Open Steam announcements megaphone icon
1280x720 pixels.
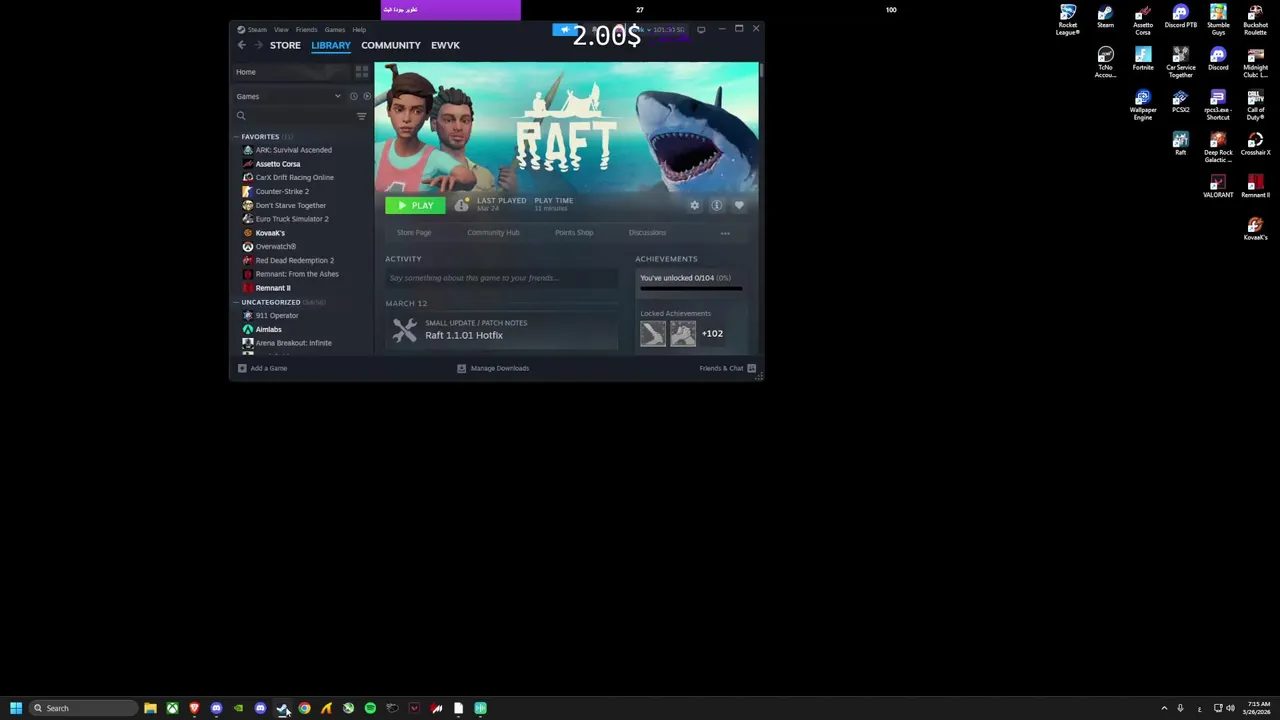(565, 29)
